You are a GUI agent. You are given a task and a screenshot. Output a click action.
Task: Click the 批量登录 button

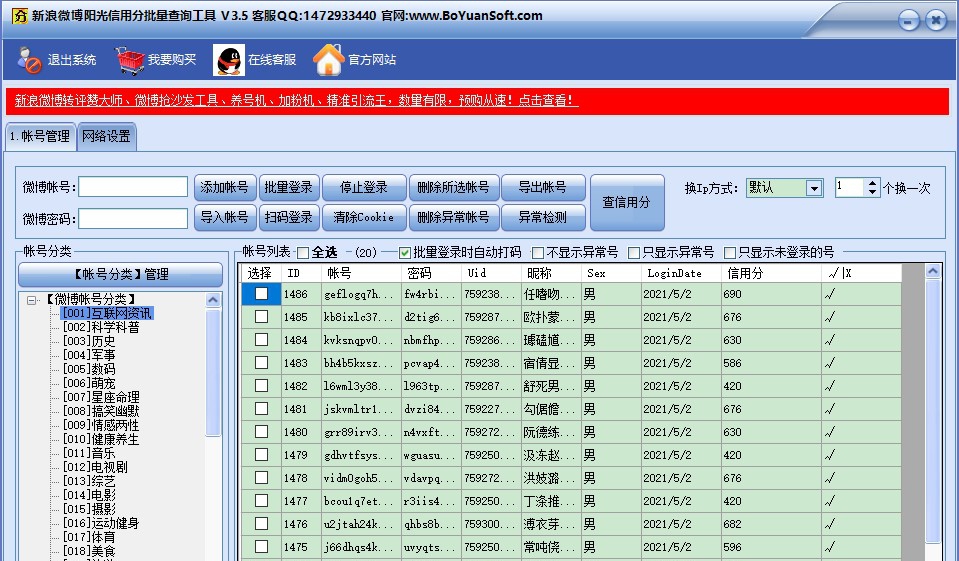click(289, 187)
